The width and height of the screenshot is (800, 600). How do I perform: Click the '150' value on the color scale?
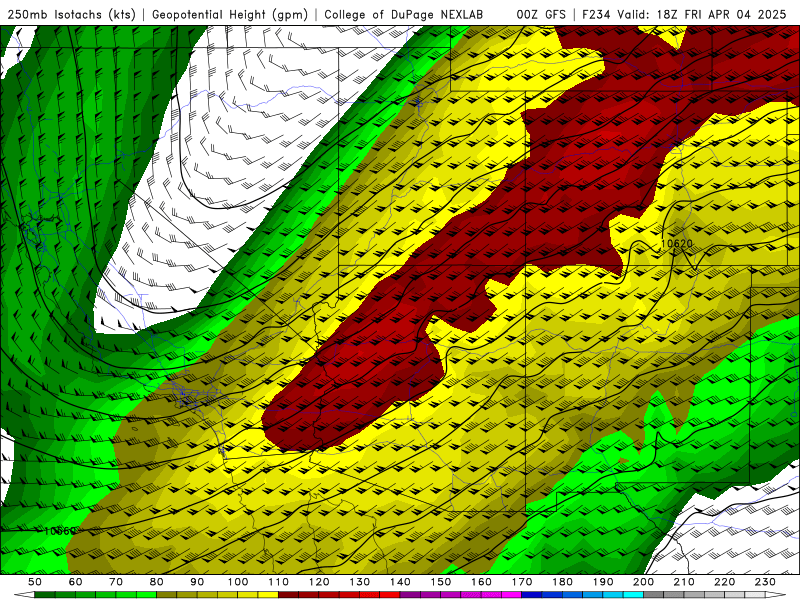[x=441, y=582]
